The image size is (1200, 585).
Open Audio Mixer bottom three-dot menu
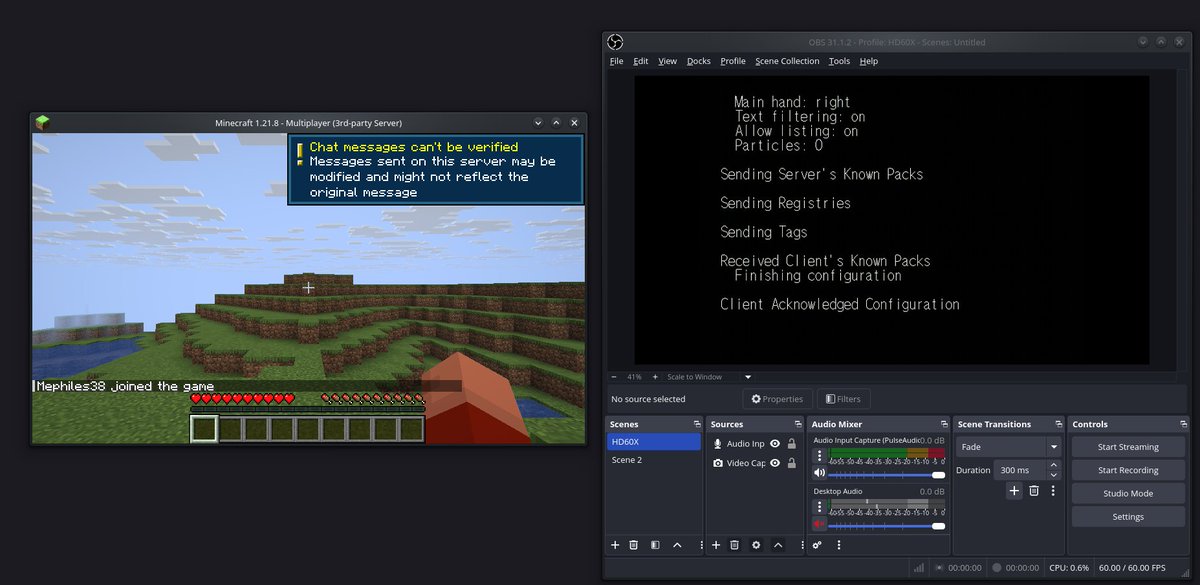point(838,545)
